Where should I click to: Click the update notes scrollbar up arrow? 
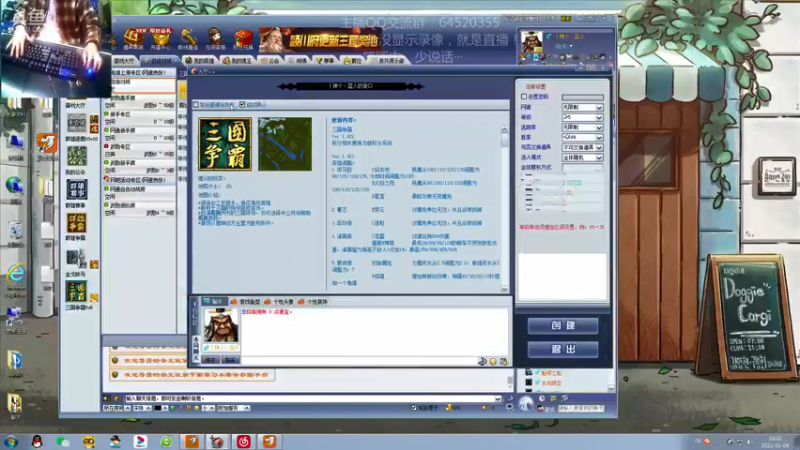coord(504,130)
